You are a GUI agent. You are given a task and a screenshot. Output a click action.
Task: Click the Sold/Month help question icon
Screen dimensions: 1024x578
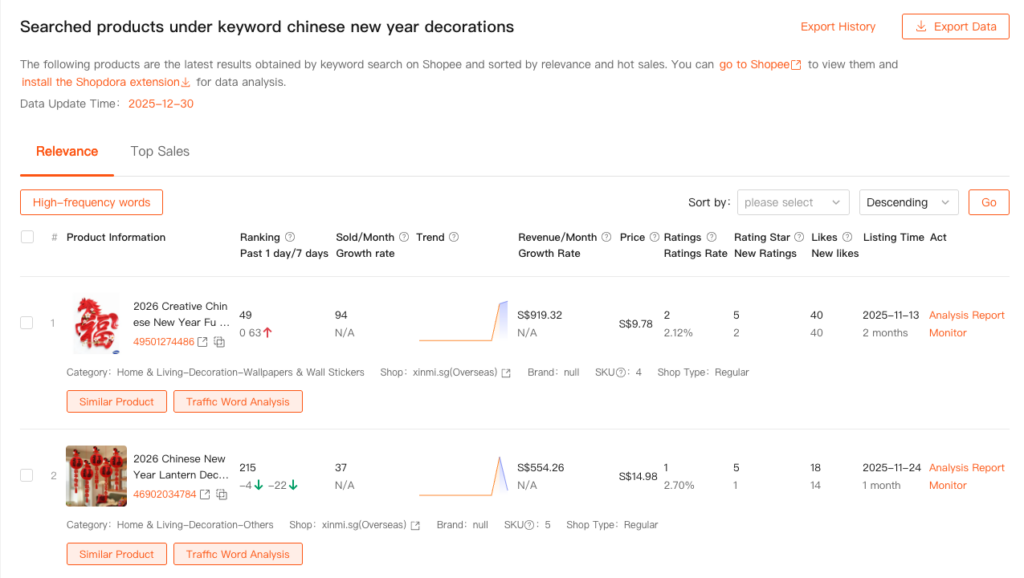(x=404, y=238)
